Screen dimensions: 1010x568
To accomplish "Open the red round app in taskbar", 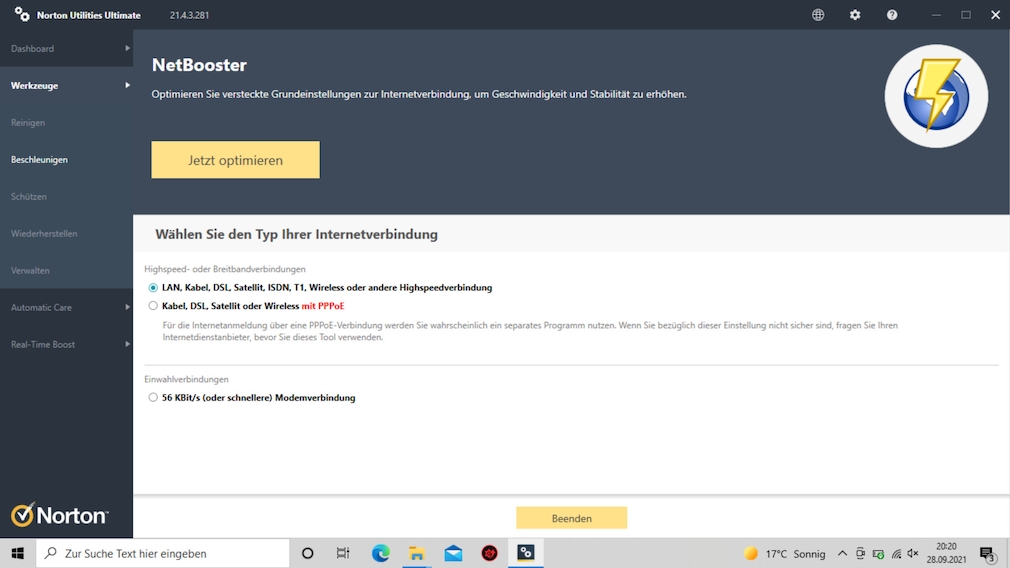I will tap(490, 553).
